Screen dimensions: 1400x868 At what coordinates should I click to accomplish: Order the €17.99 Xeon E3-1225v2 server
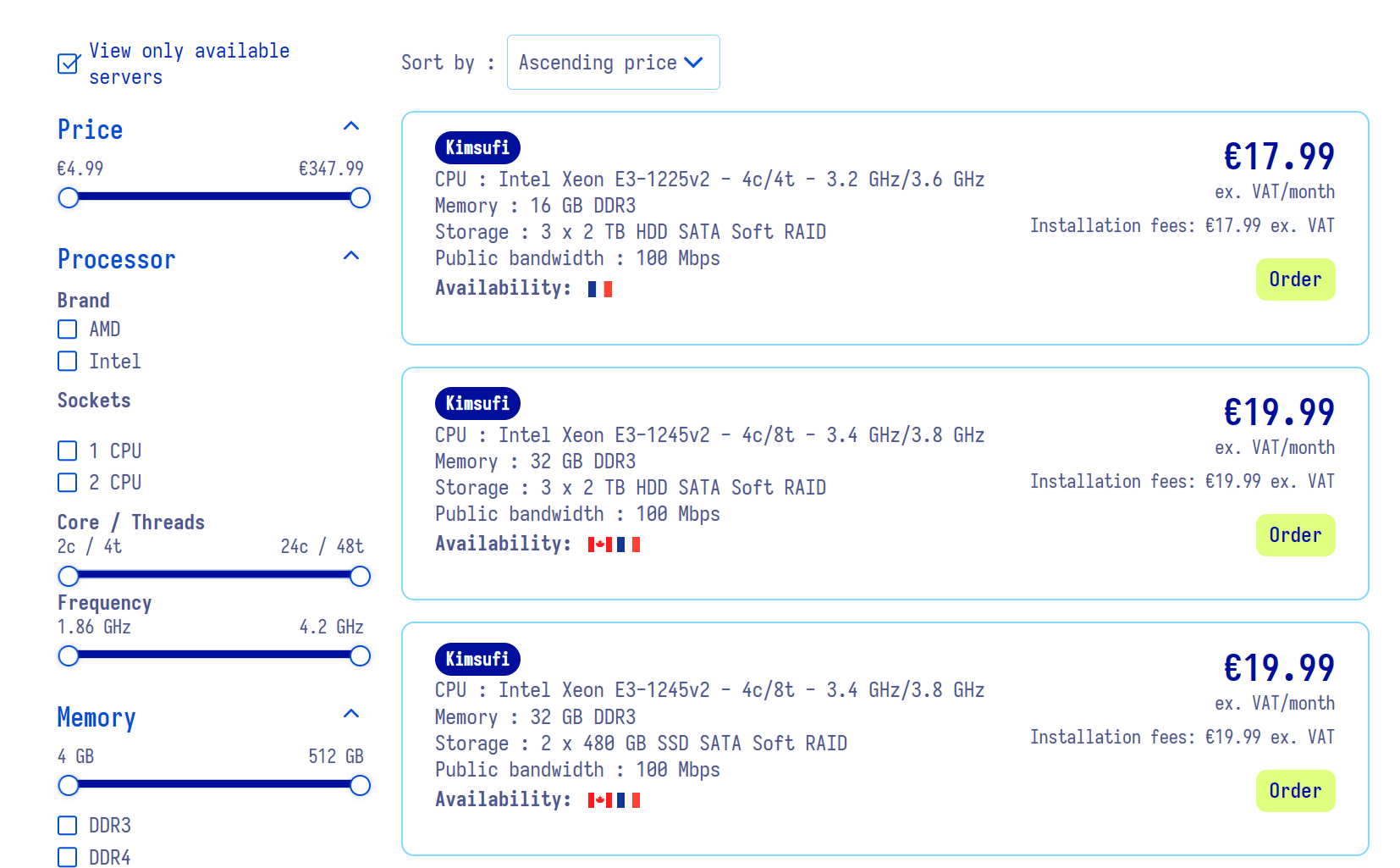pos(1294,279)
